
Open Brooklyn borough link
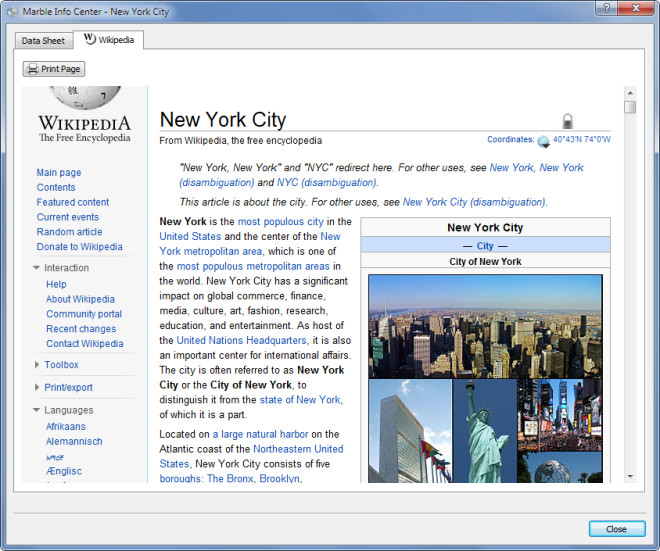[279, 479]
